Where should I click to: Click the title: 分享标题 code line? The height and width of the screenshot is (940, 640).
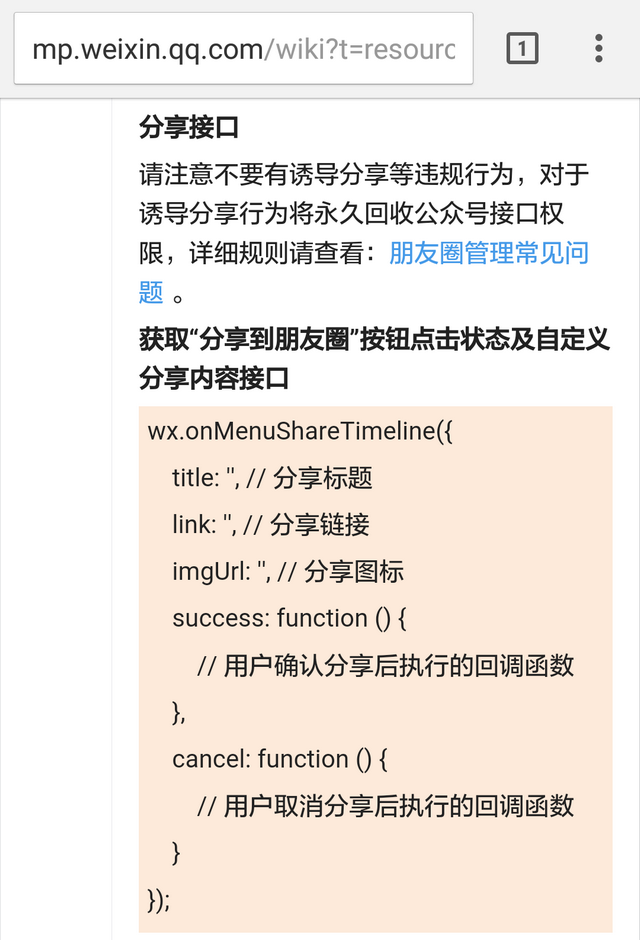(272, 478)
